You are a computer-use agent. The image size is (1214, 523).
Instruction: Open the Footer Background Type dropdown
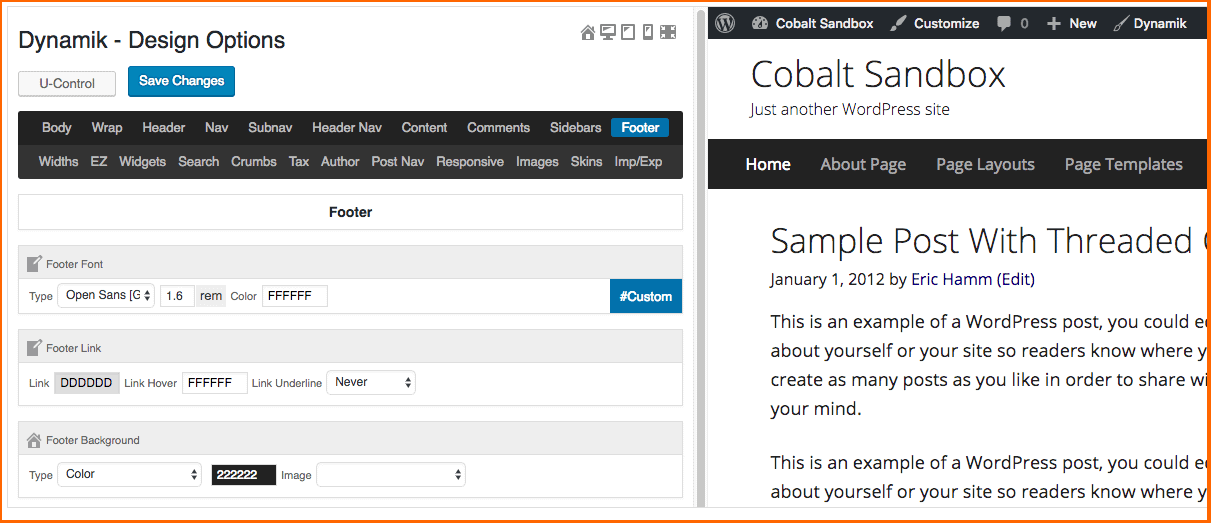point(129,475)
